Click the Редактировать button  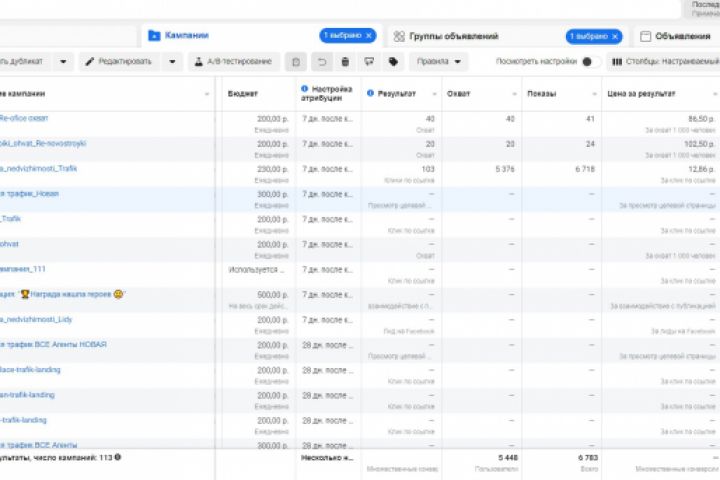(x=119, y=62)
